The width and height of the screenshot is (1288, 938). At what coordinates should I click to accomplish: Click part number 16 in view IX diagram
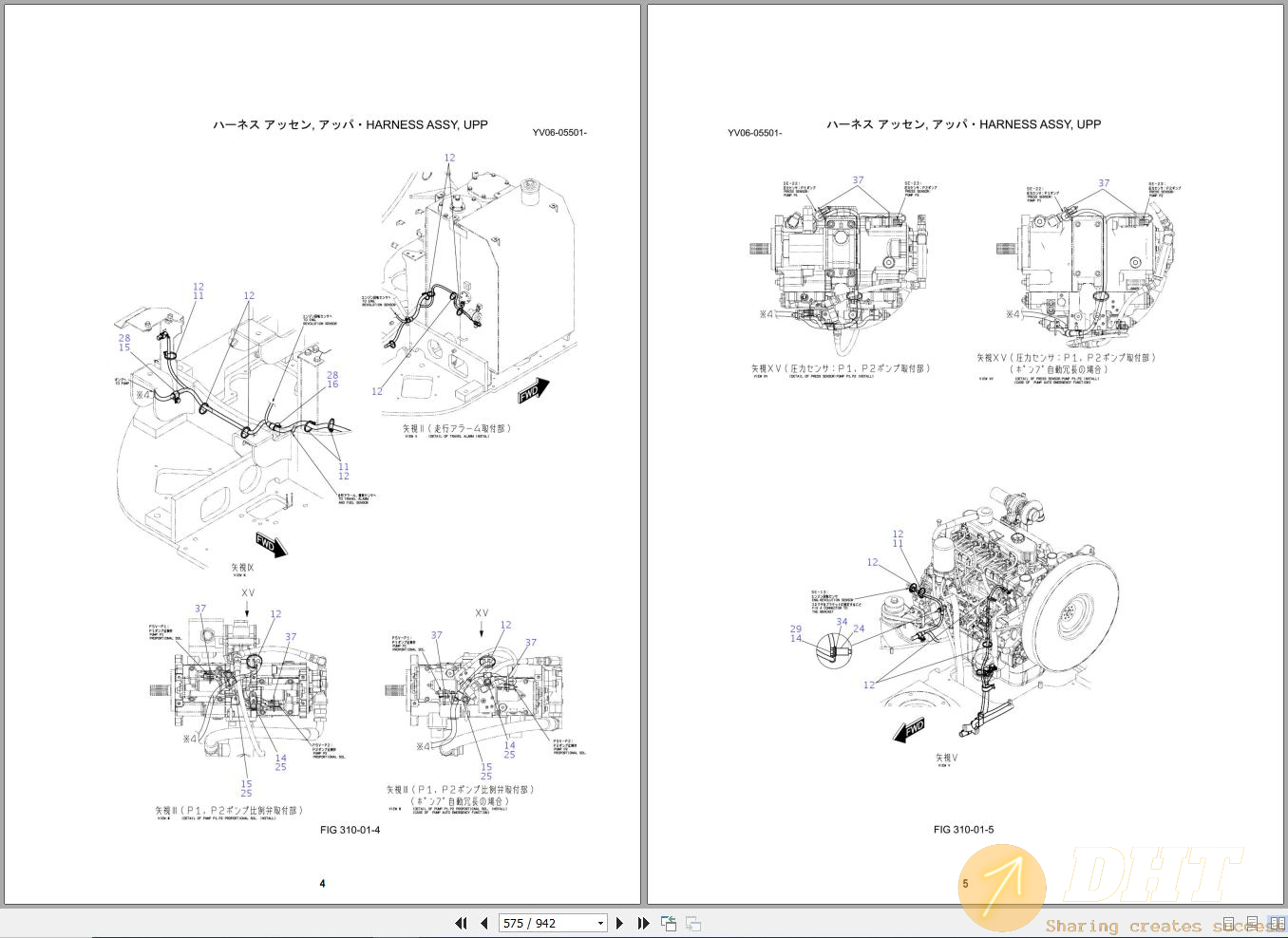332,384
